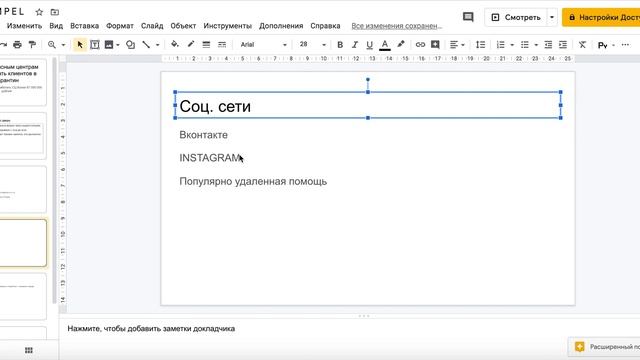Screen dimensions: 640x360
Task: Toggle Bold formatting
Action: tap(340, 45)
